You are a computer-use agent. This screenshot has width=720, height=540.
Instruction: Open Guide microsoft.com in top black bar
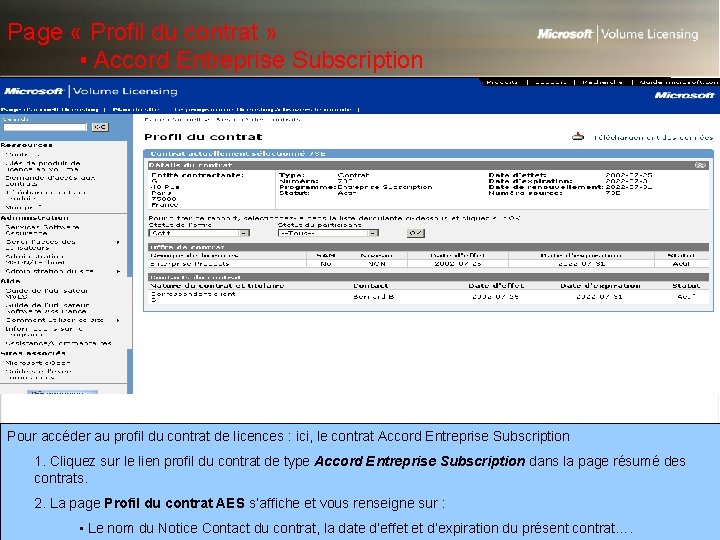(x=678, y=82)
